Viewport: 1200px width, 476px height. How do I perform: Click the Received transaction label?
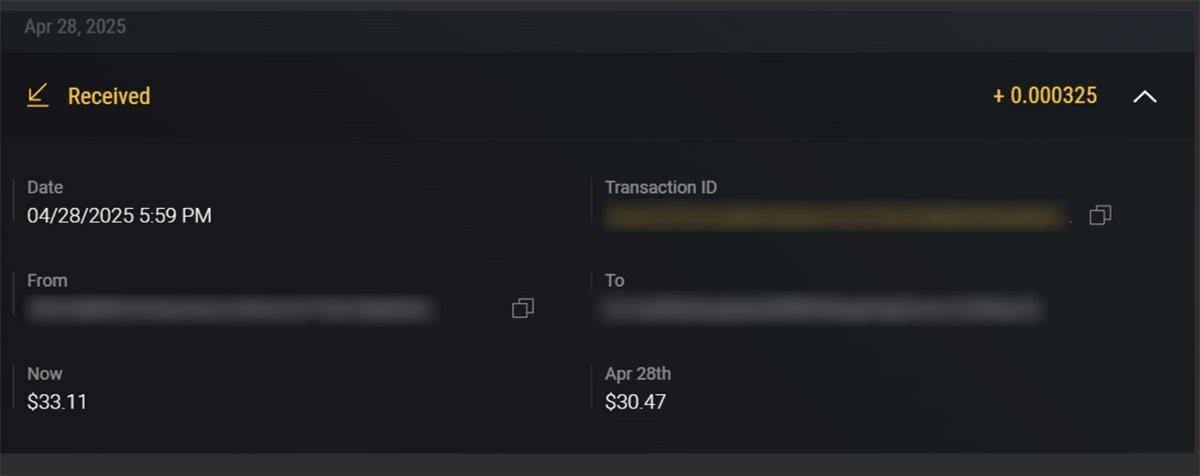coord(109,96)
